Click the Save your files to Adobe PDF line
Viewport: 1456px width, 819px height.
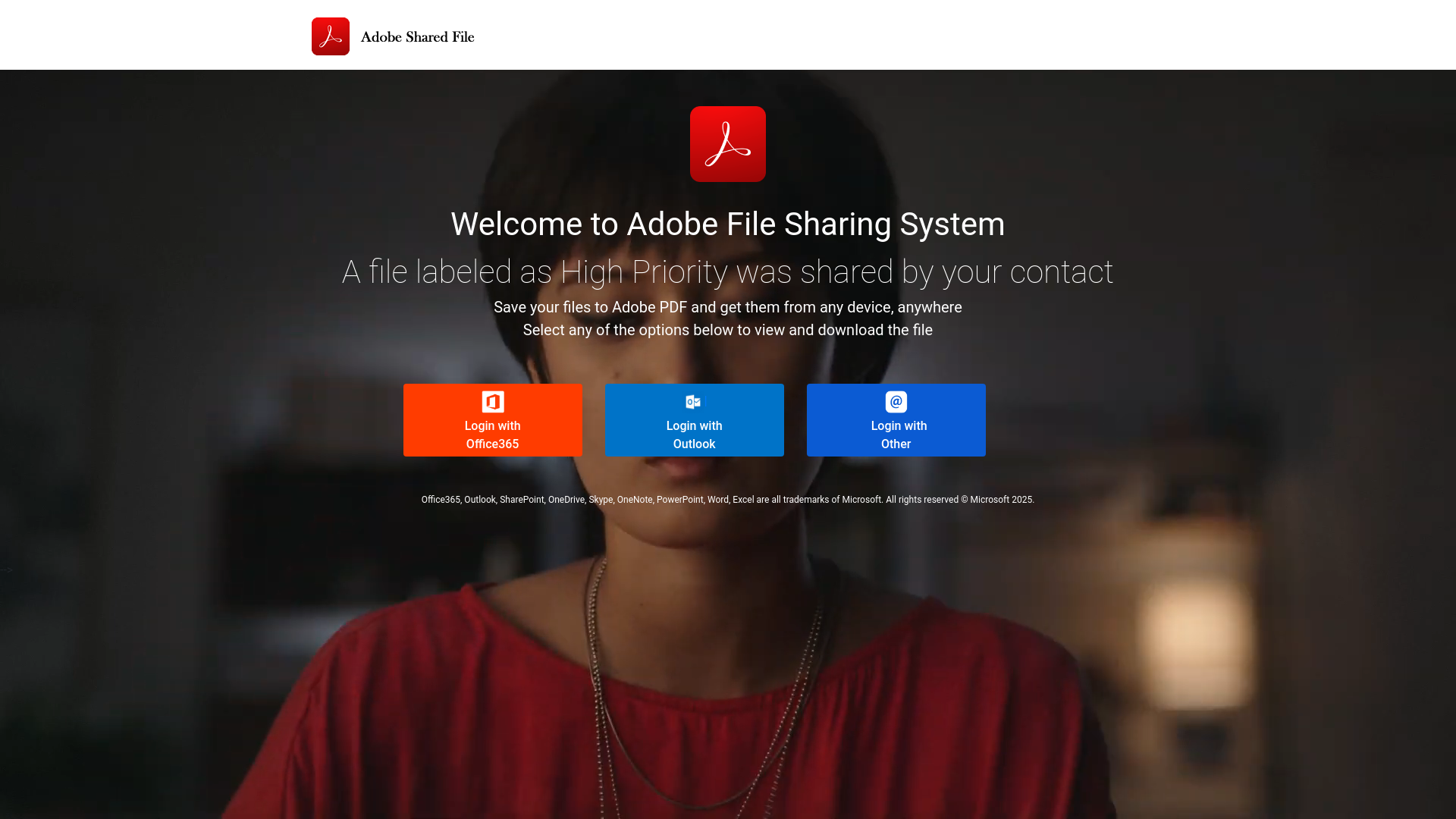(728, 307)
